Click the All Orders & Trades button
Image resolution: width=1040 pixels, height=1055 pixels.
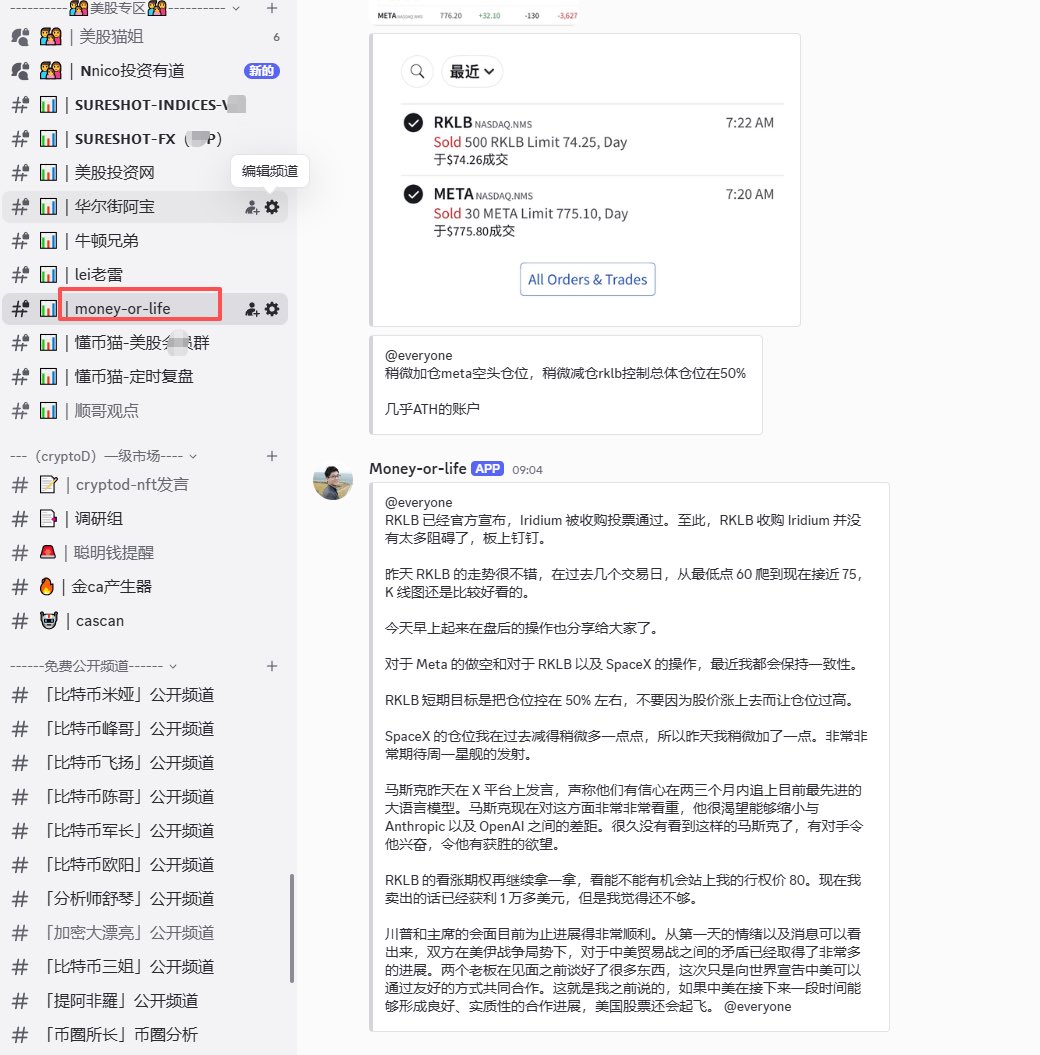[587, 279]
